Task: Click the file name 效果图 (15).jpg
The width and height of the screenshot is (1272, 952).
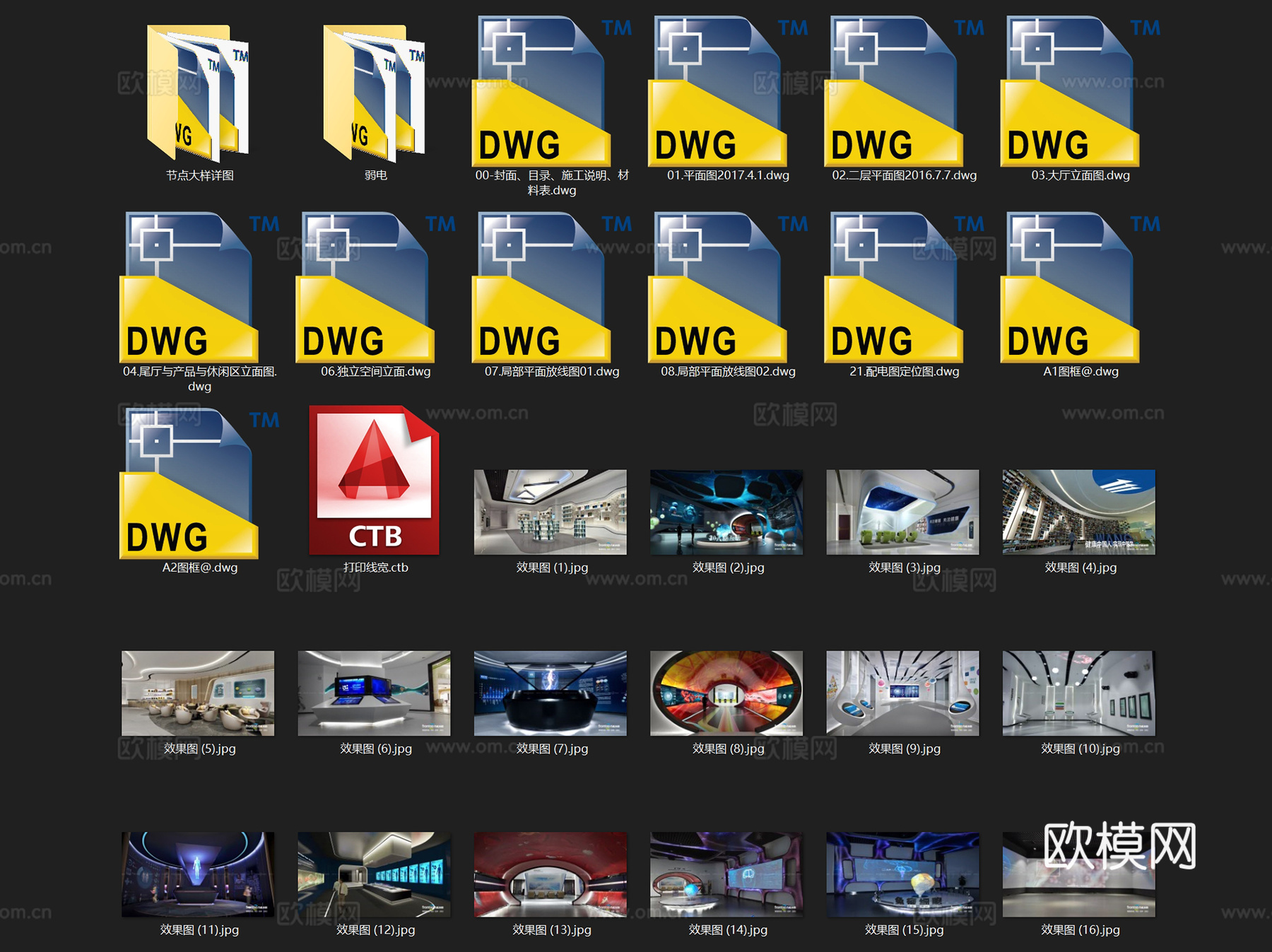Action: click(904, 930)
